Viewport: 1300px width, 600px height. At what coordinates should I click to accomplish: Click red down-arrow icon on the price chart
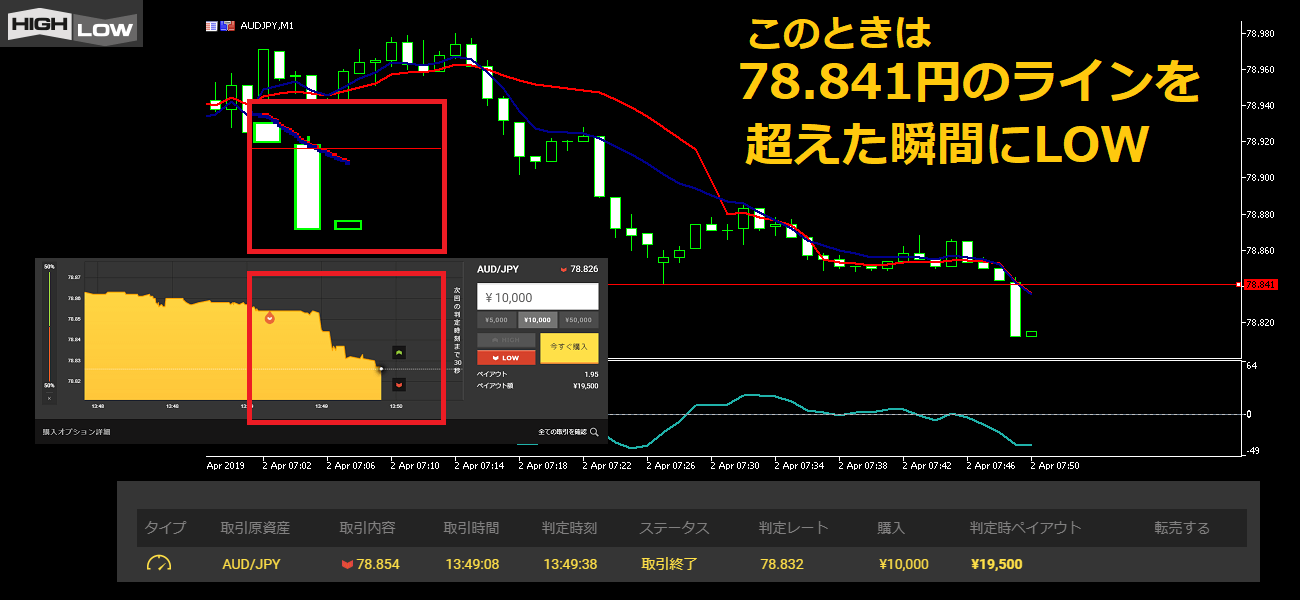(x=399, y=384)
